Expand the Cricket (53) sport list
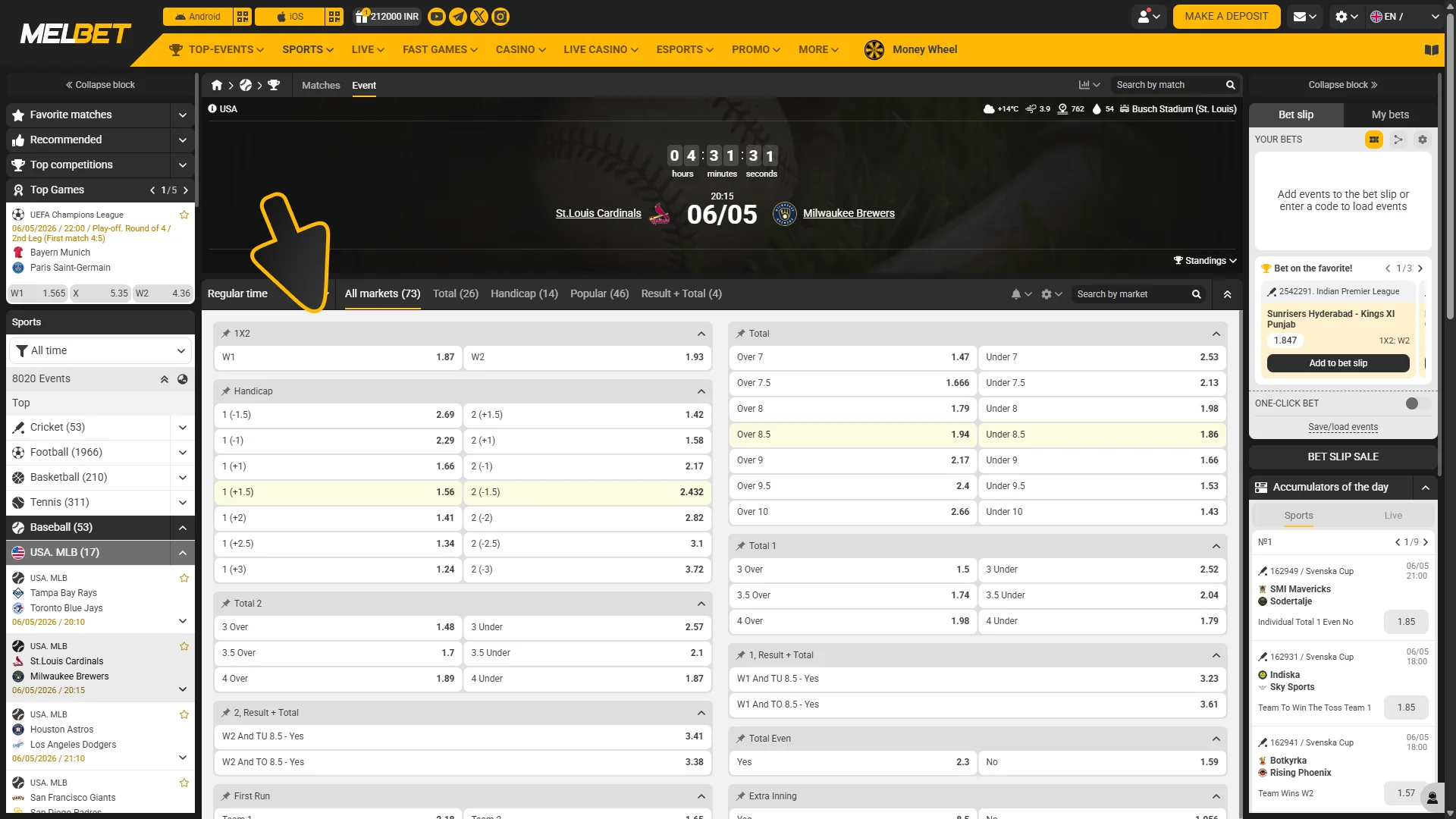 click(x=183, y=428)
